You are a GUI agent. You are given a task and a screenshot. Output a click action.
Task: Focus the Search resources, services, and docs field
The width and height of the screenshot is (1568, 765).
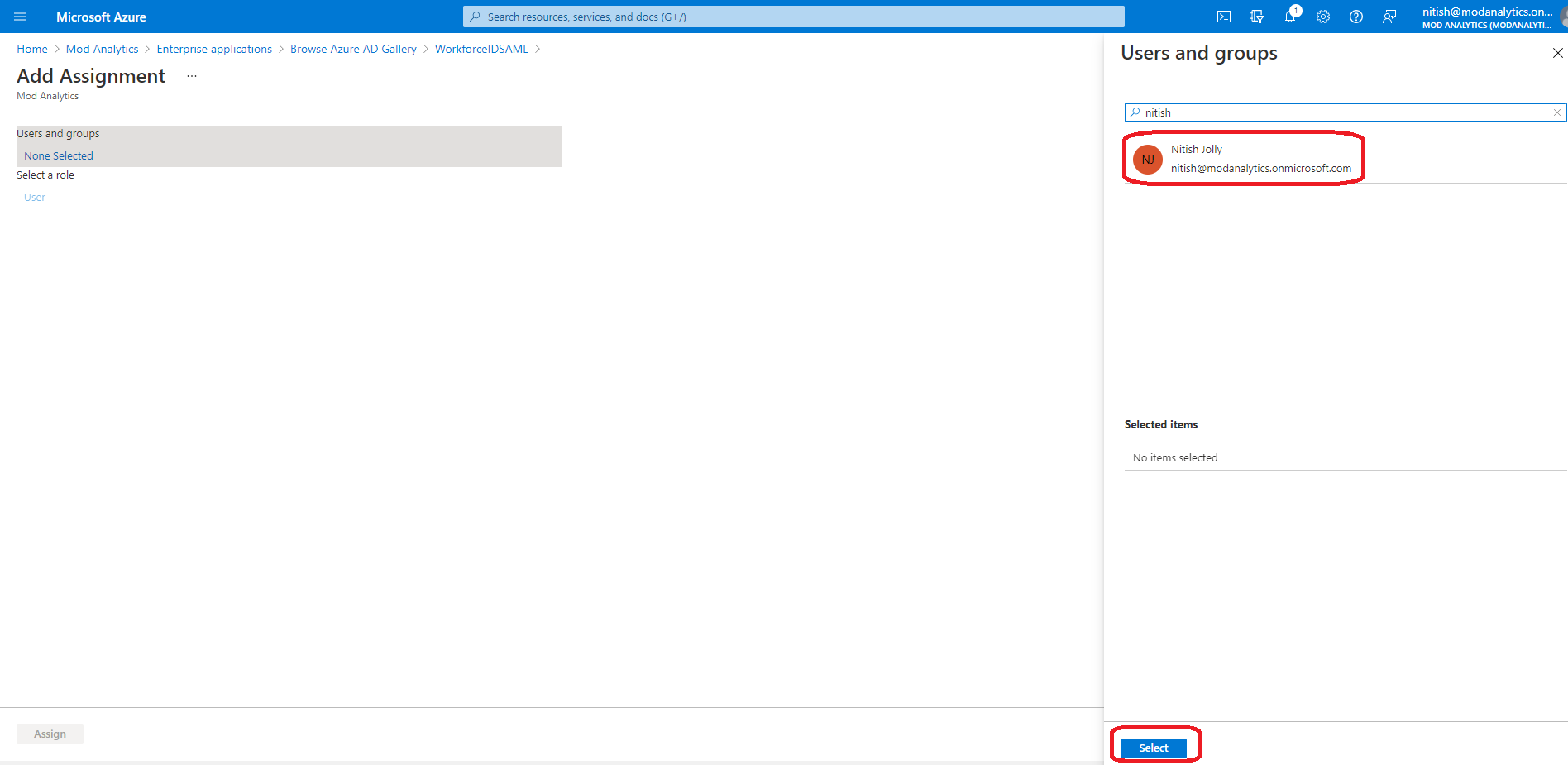point(794,17)
